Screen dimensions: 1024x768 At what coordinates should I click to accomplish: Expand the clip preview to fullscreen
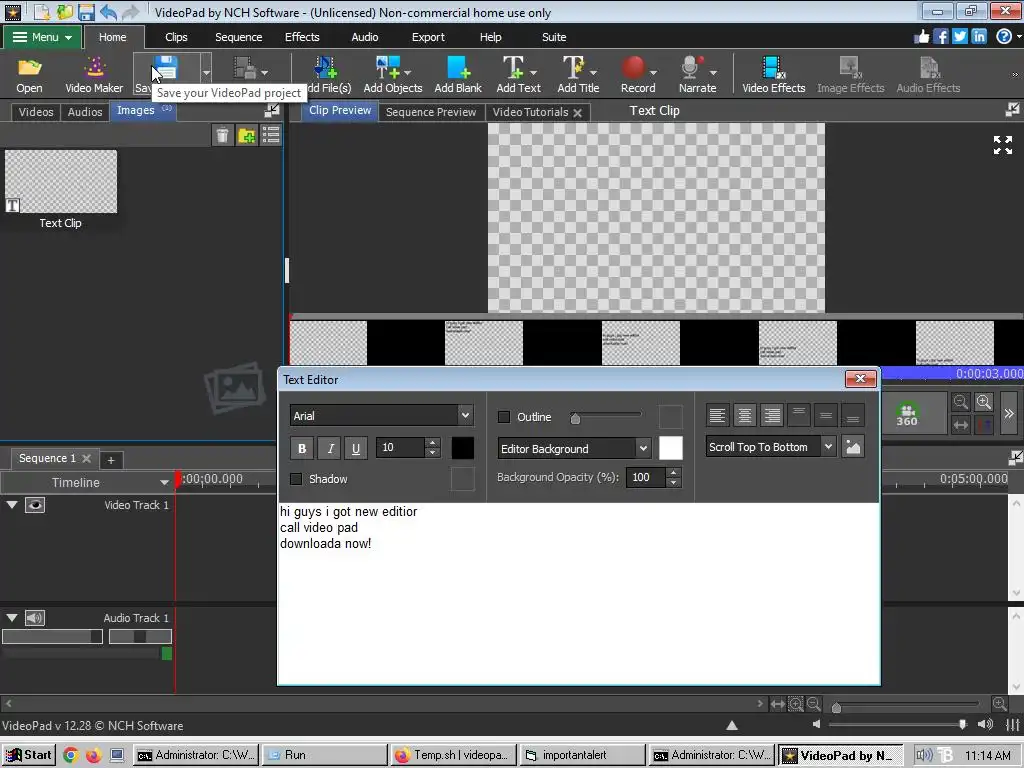tap(1002, 145)
